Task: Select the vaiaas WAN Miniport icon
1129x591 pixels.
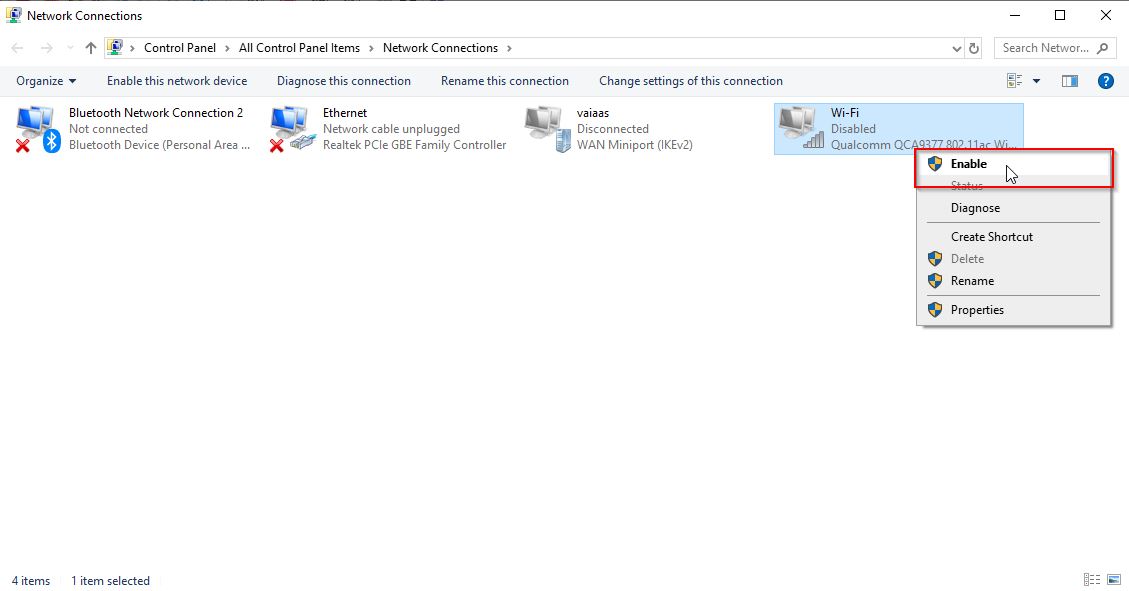Action: (545, 126)
